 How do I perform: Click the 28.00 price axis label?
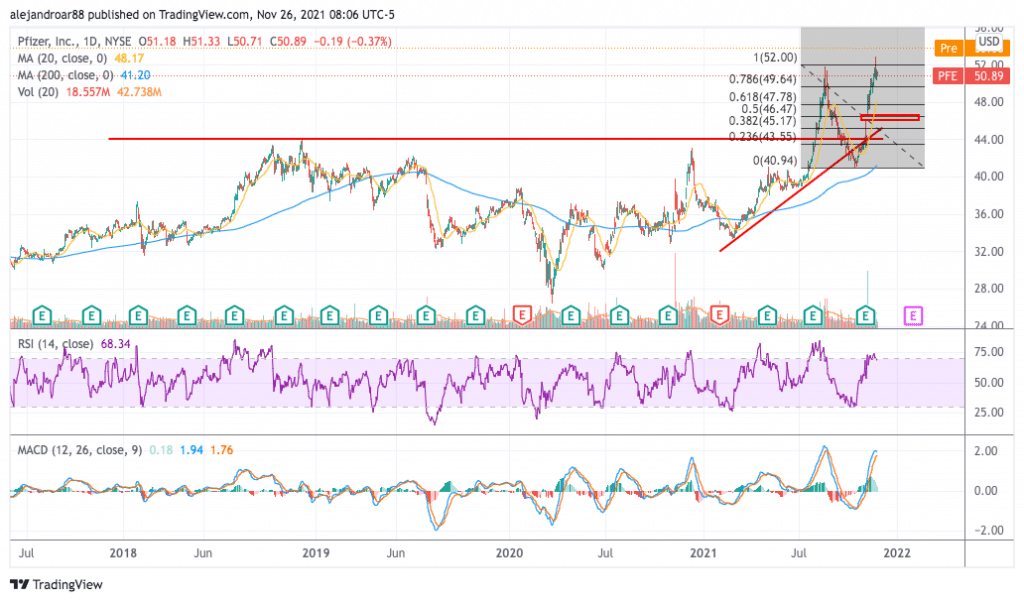pyautogui.click(x=988, y=289)
